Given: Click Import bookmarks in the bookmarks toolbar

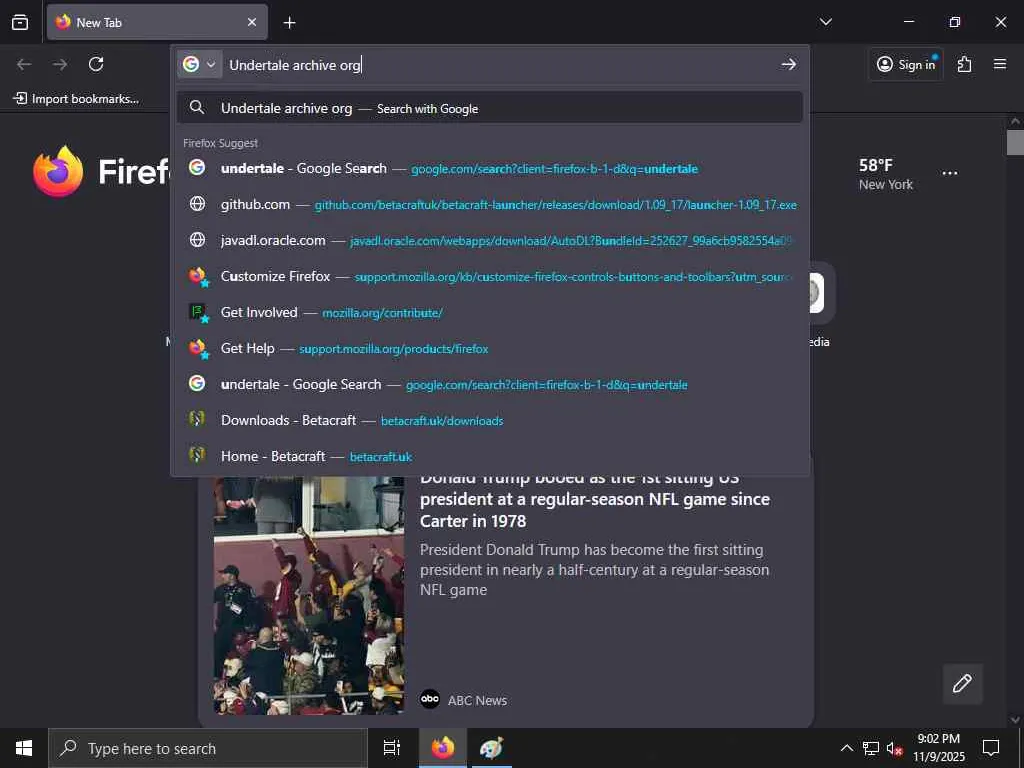Looking at the screenshot, I should (x=76, y=99).
